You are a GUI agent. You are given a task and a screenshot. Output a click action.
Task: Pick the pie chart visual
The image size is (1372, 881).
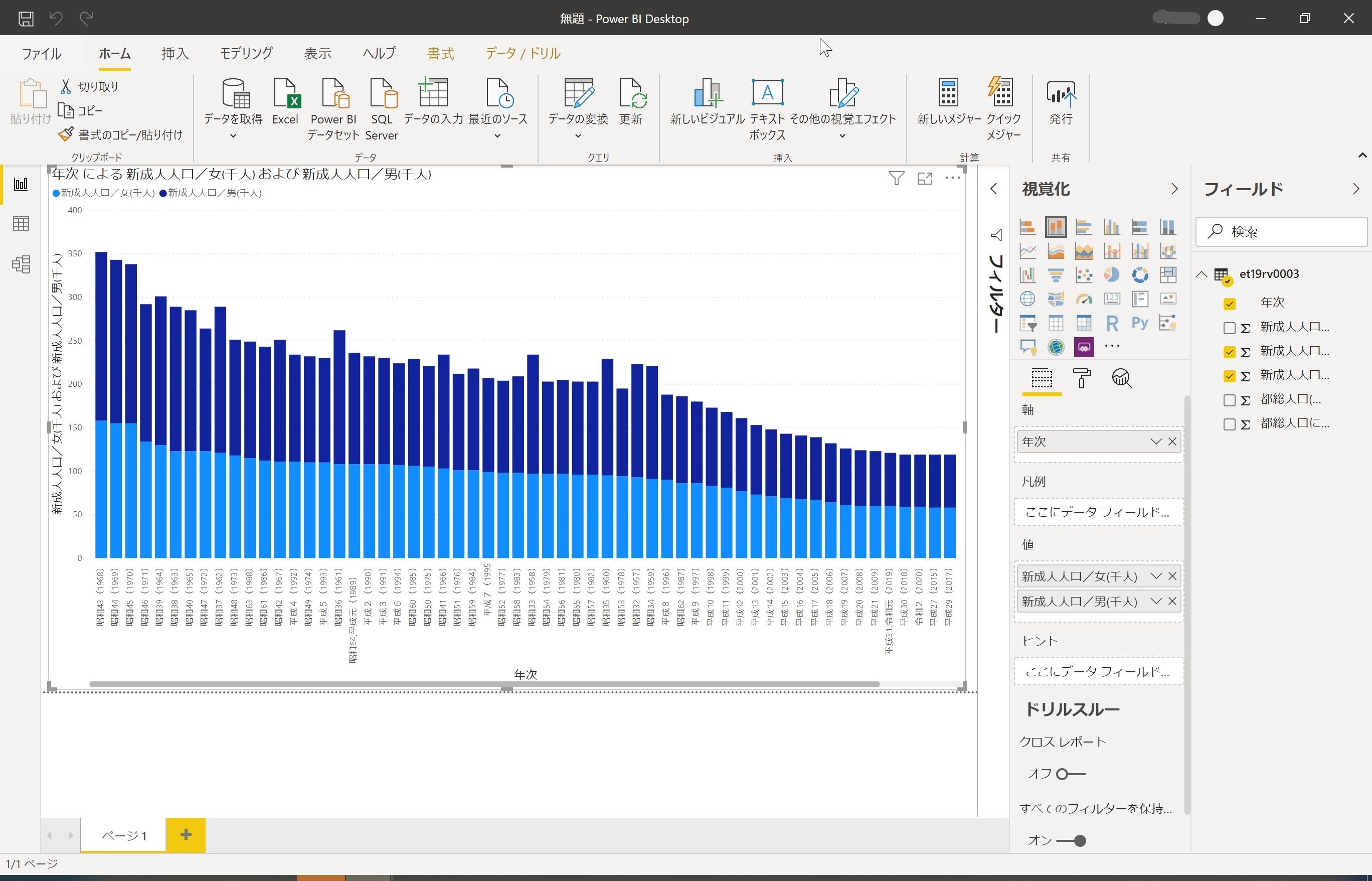coord(1111,275)
